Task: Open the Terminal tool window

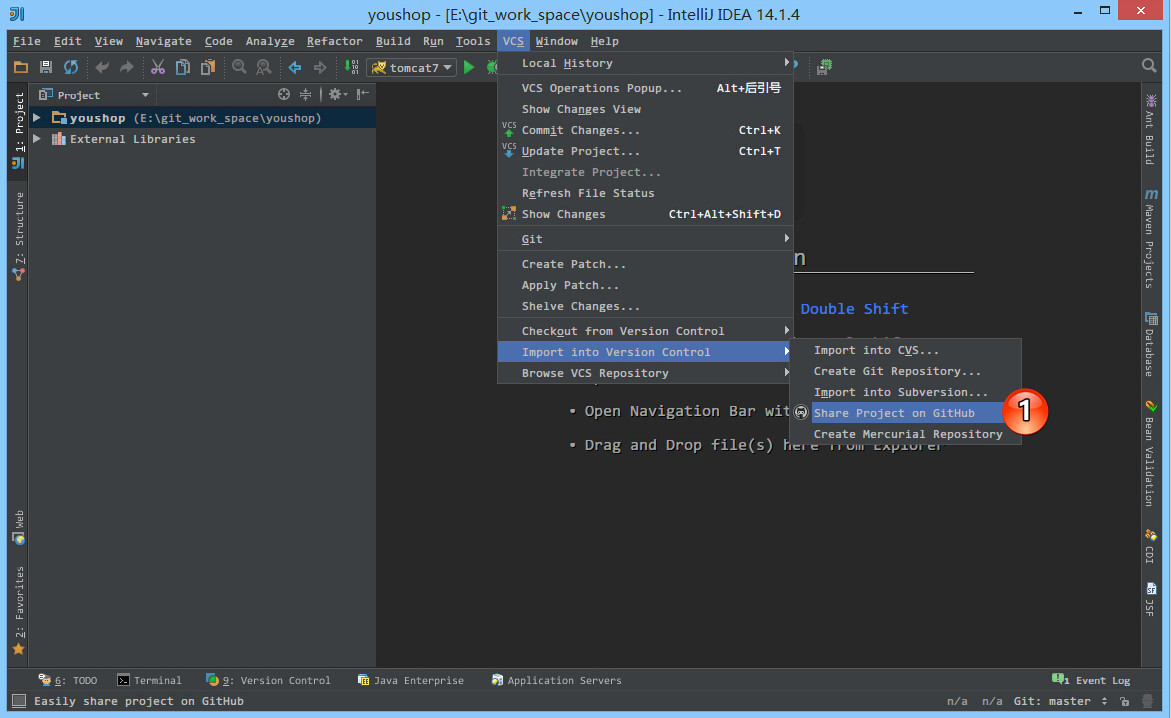Action: pyautogui.click(x=150, y=680)
